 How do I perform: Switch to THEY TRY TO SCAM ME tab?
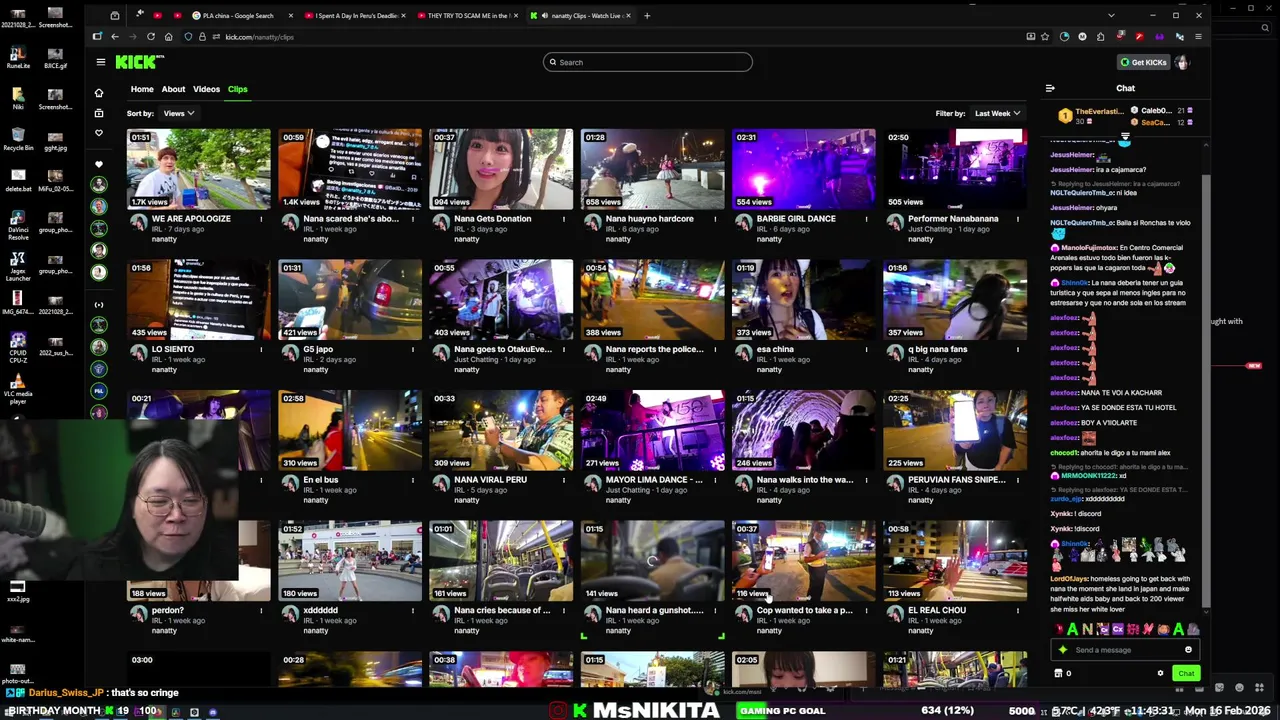pos(468,16)
